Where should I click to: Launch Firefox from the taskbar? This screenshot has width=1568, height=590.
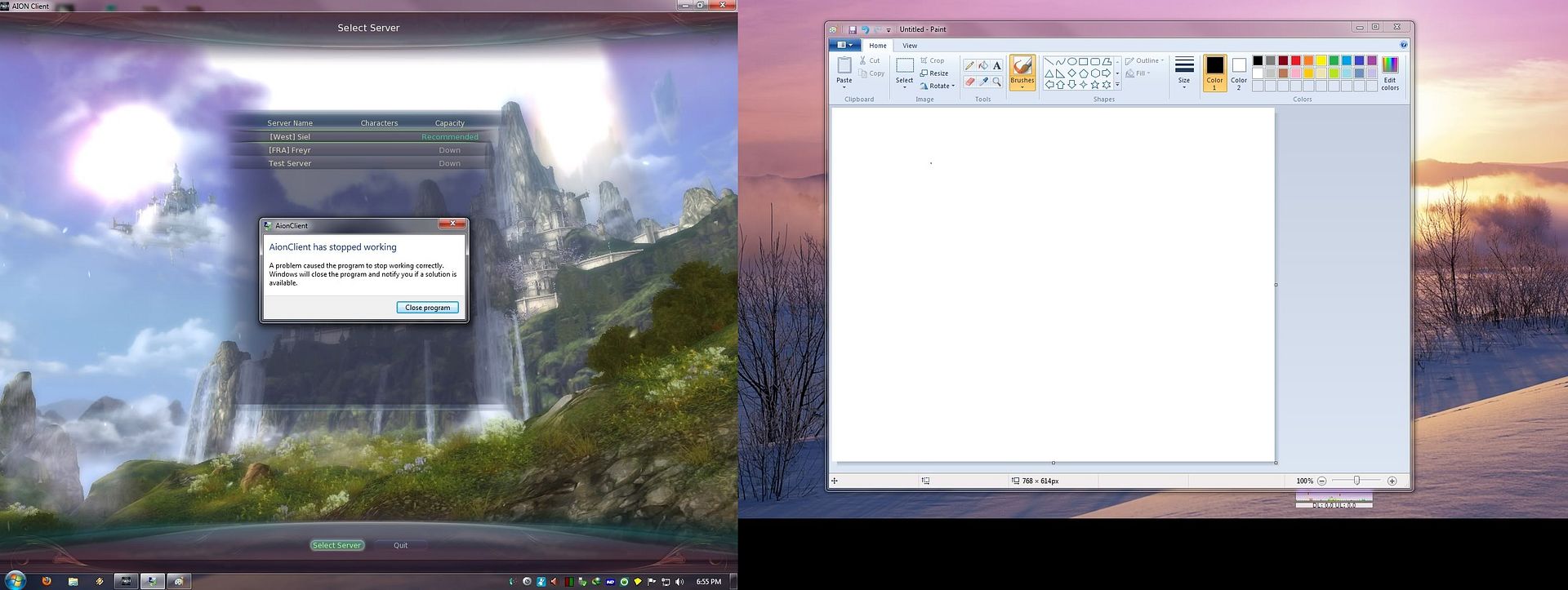(x=47, y=581)
